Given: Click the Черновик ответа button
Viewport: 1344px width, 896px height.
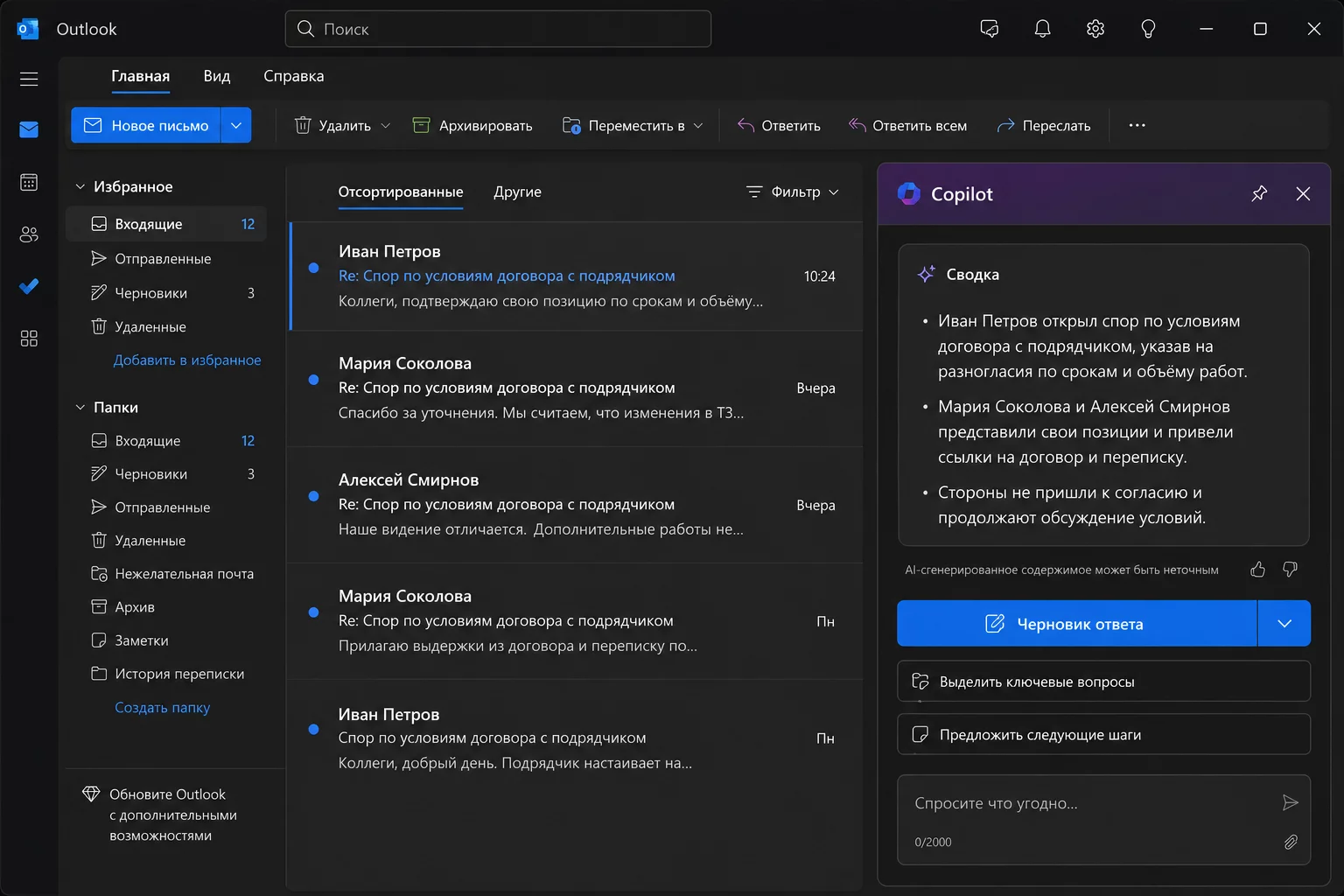Looking at the screenshot, I should pos(1077,623).
